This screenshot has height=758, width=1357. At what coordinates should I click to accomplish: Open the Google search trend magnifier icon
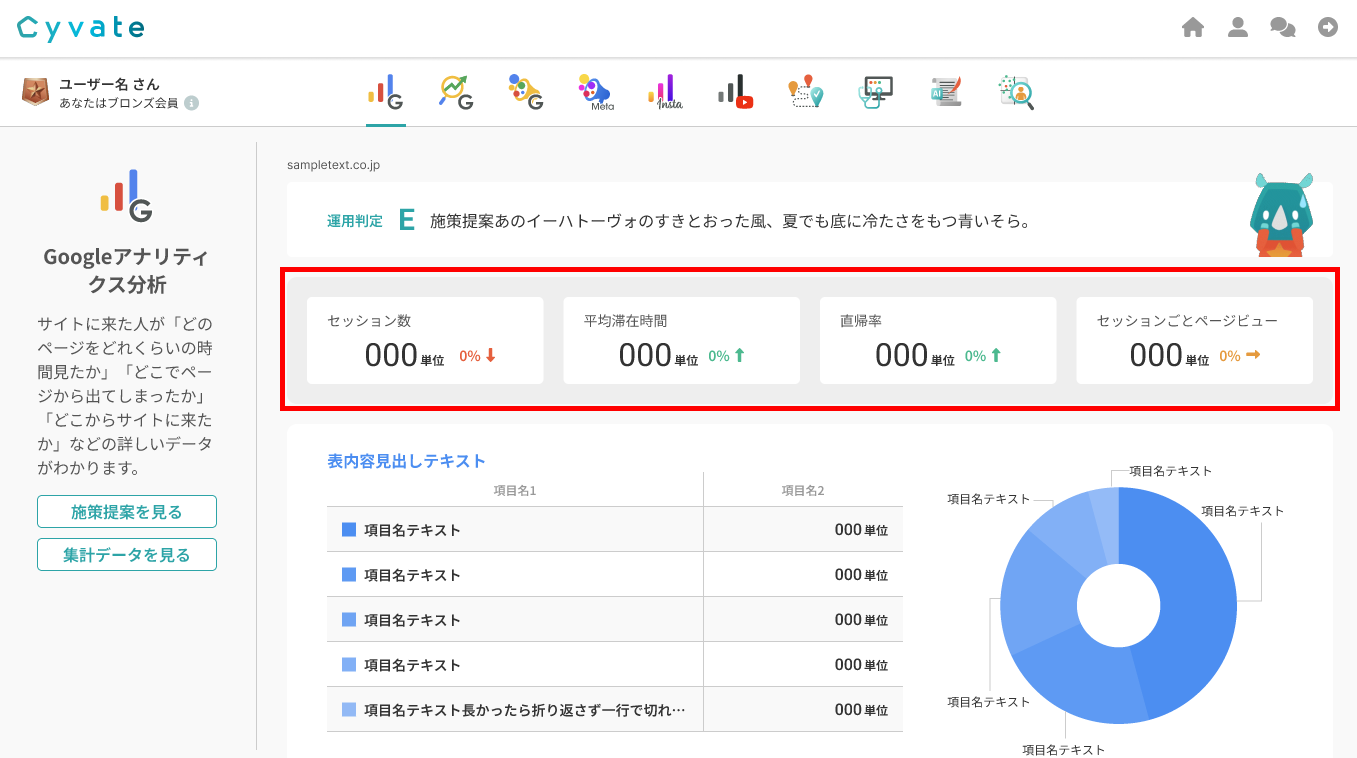456,92
